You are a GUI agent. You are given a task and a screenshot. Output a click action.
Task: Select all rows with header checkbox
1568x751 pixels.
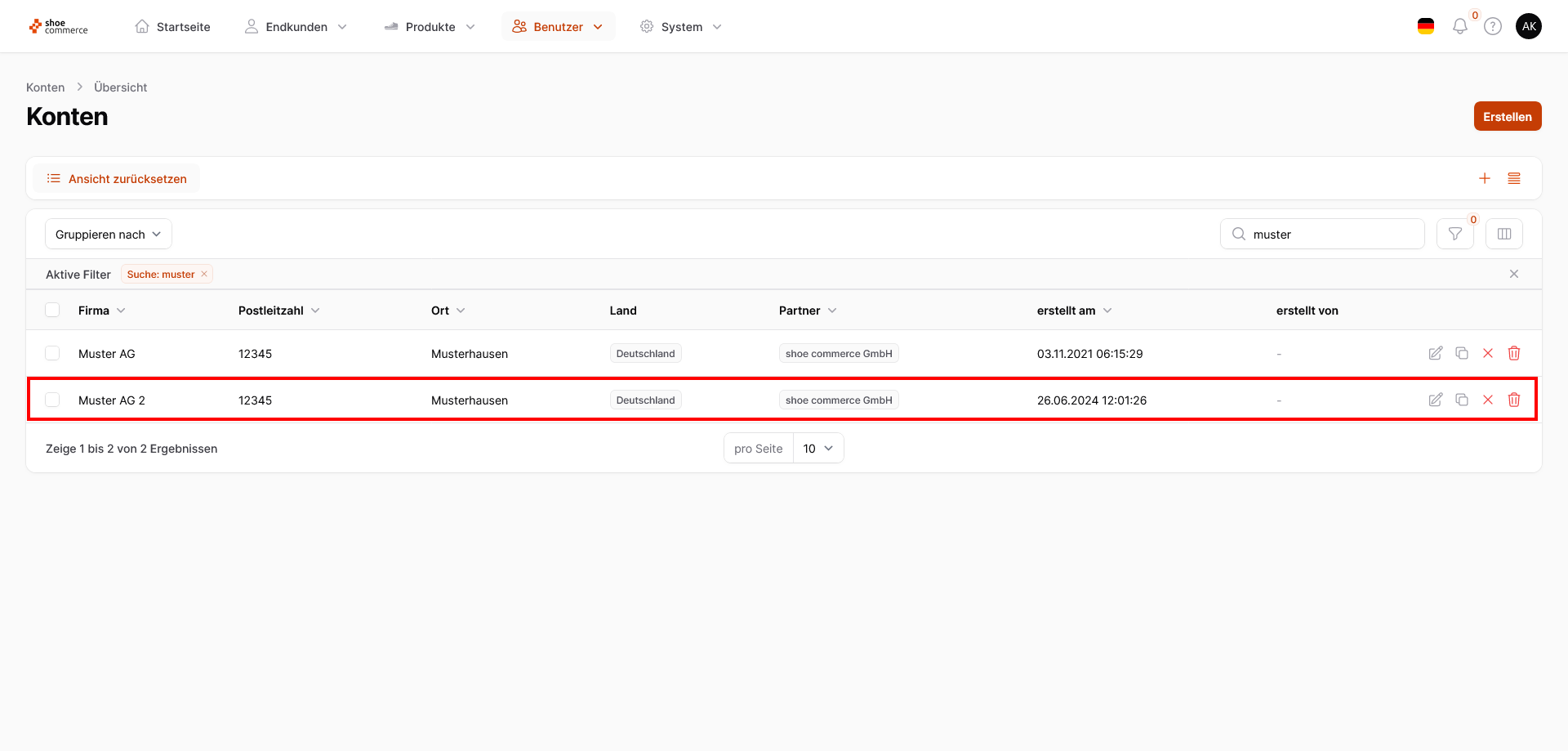pos(52,310)
